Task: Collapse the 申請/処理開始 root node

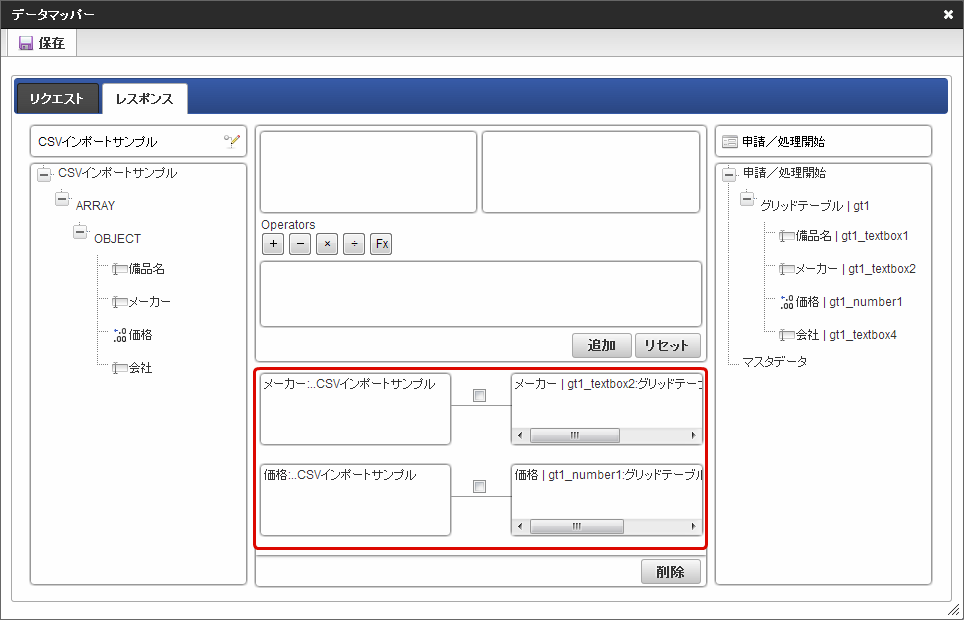Action: point(729,174)
